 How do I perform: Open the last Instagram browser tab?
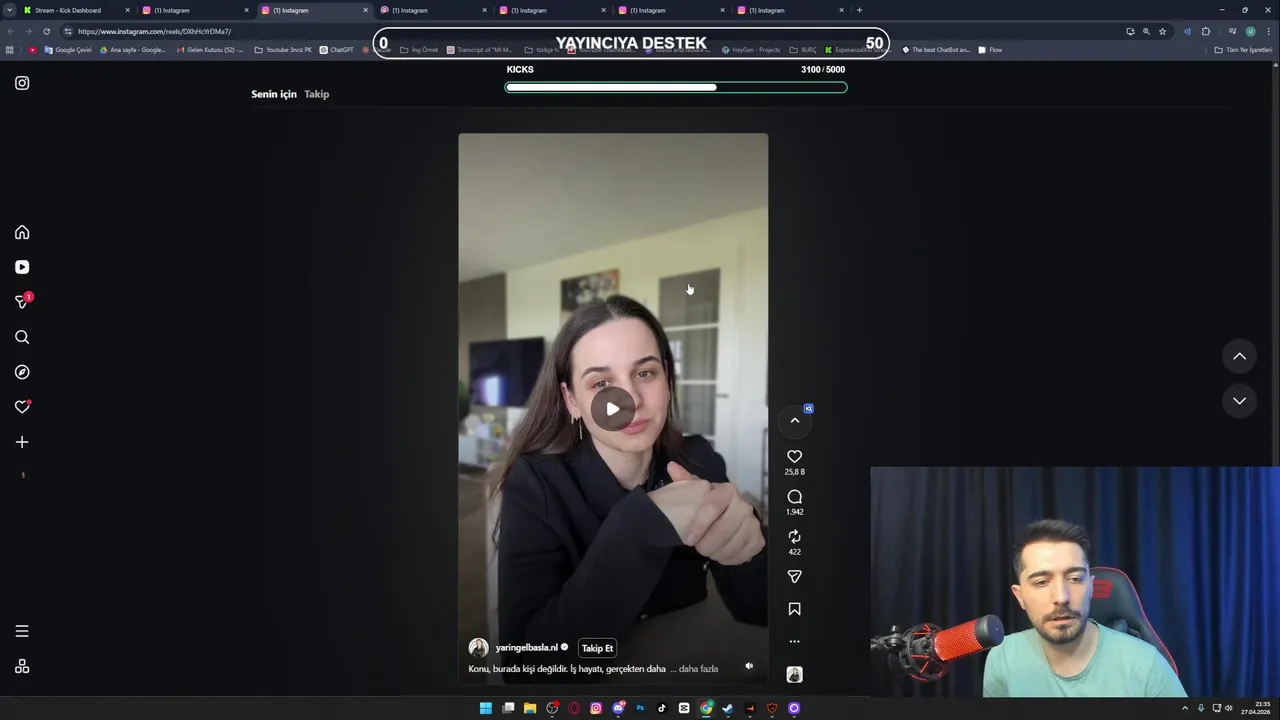790,10
